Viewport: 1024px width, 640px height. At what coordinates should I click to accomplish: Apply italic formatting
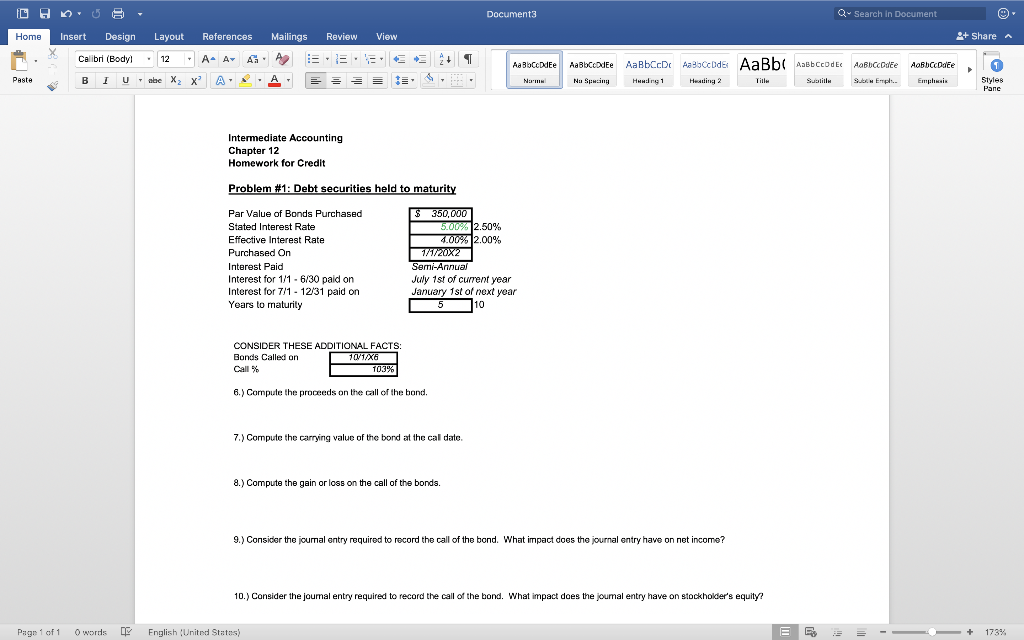pyautogui.click(x=105, y=80)
